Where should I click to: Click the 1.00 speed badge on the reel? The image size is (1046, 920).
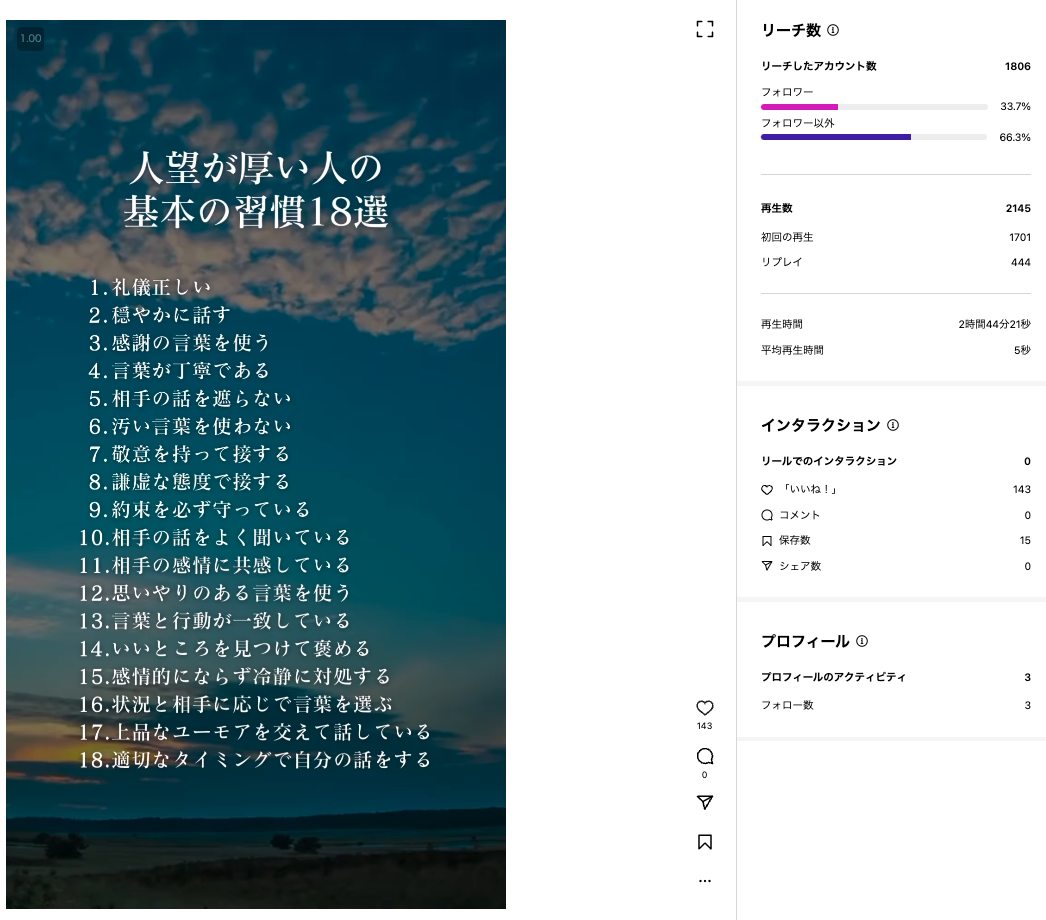31,38
